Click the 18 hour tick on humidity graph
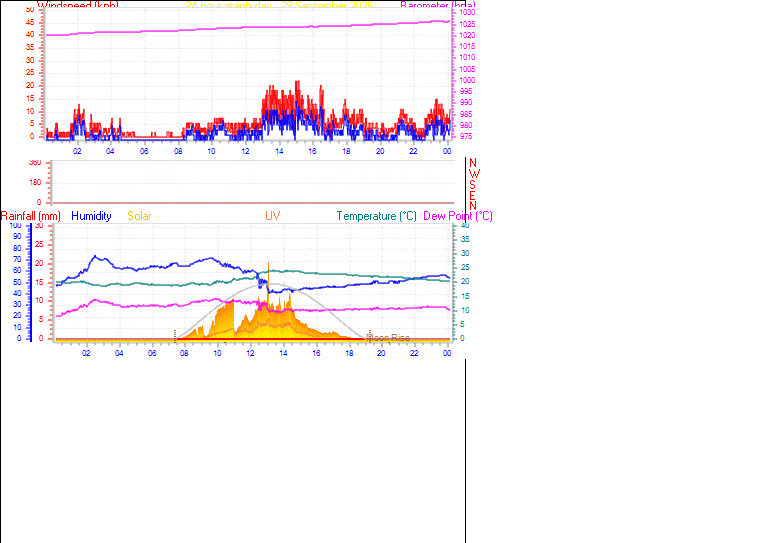Image resolution: width=761 pixels, height=543 pixels. (x=349, y=353)
